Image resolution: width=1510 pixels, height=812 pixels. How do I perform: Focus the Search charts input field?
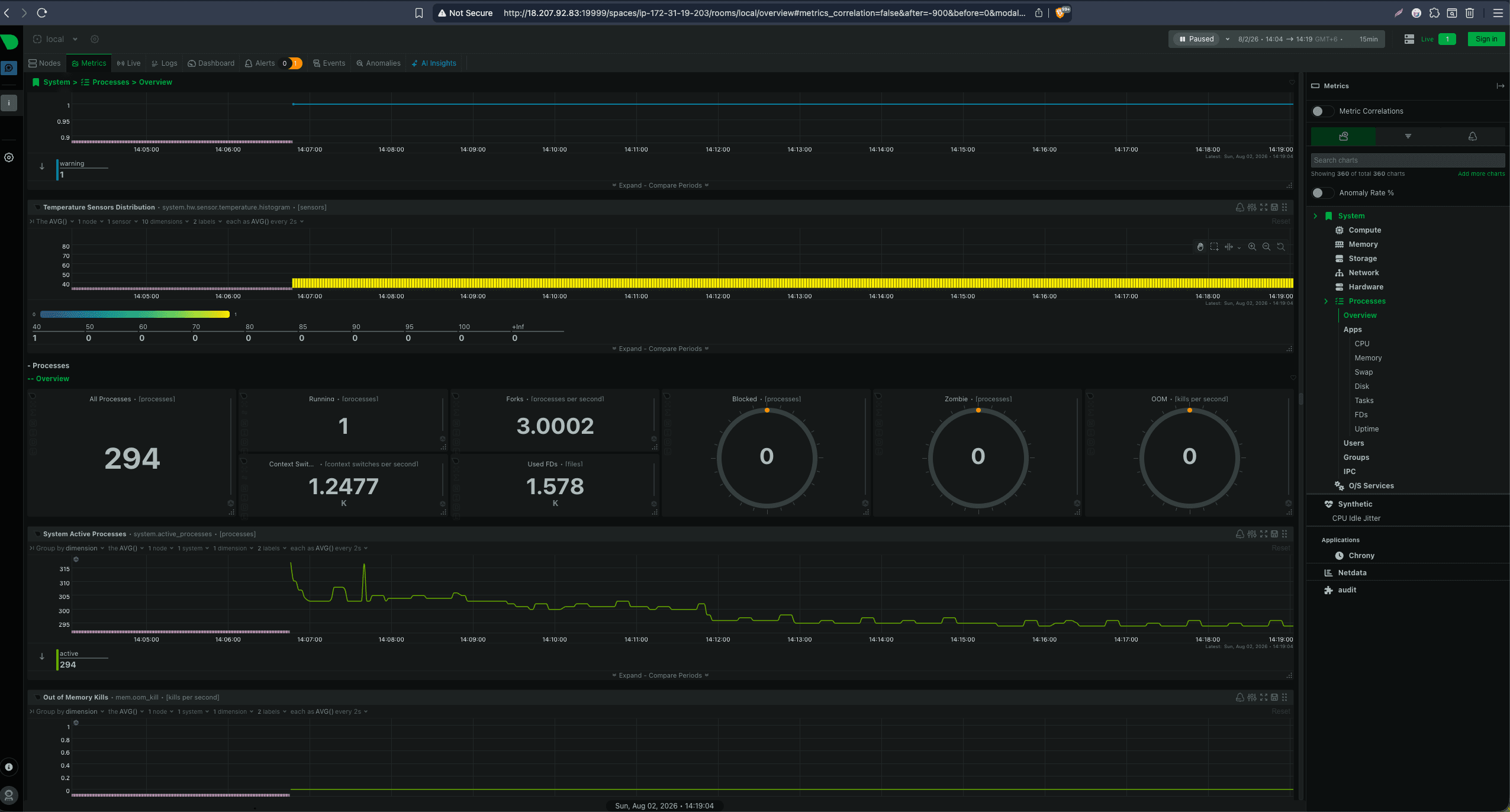1408,160
